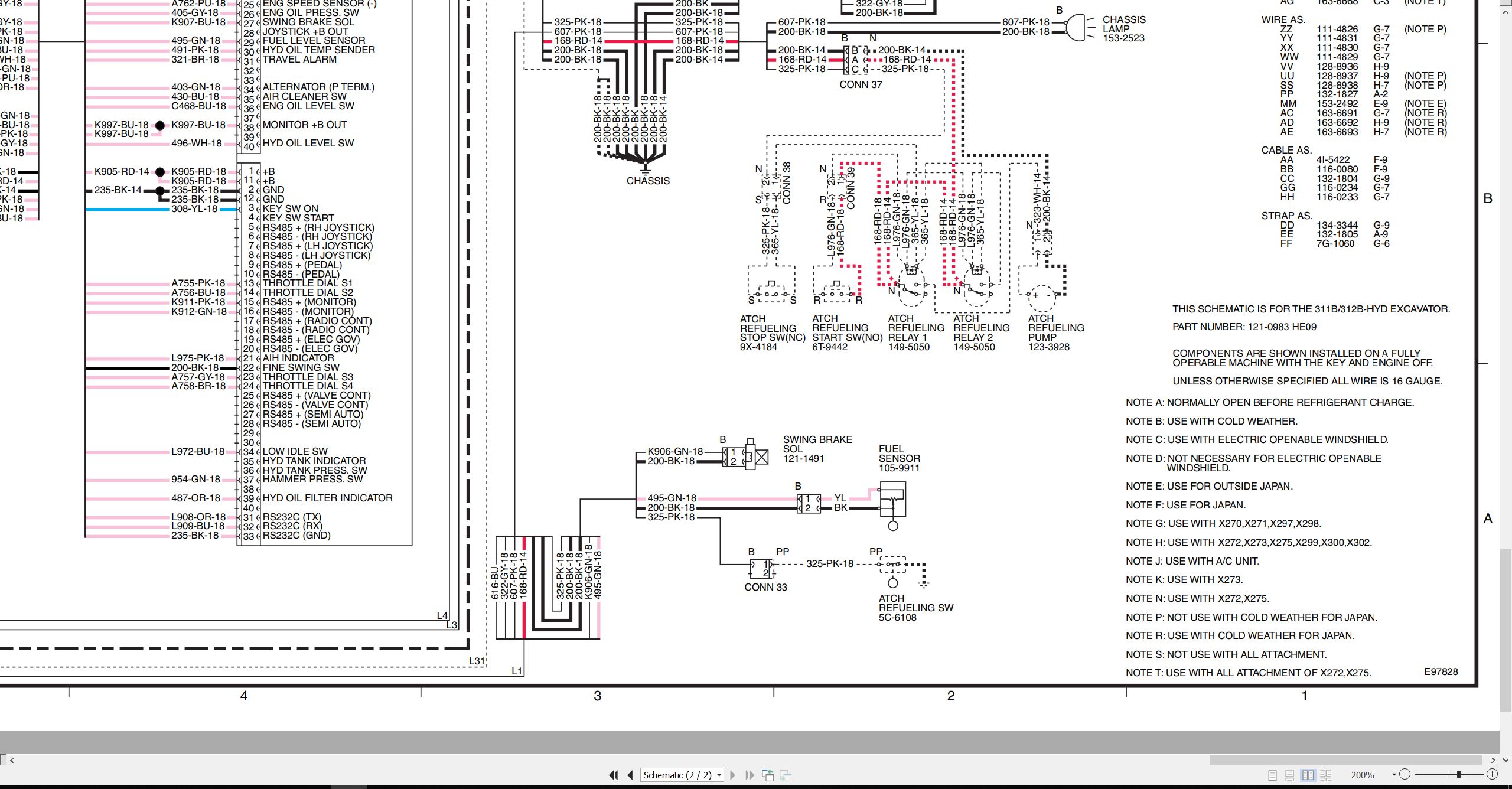
Task: Click NOTE A refrigerant charge text
Action: 1269,402
